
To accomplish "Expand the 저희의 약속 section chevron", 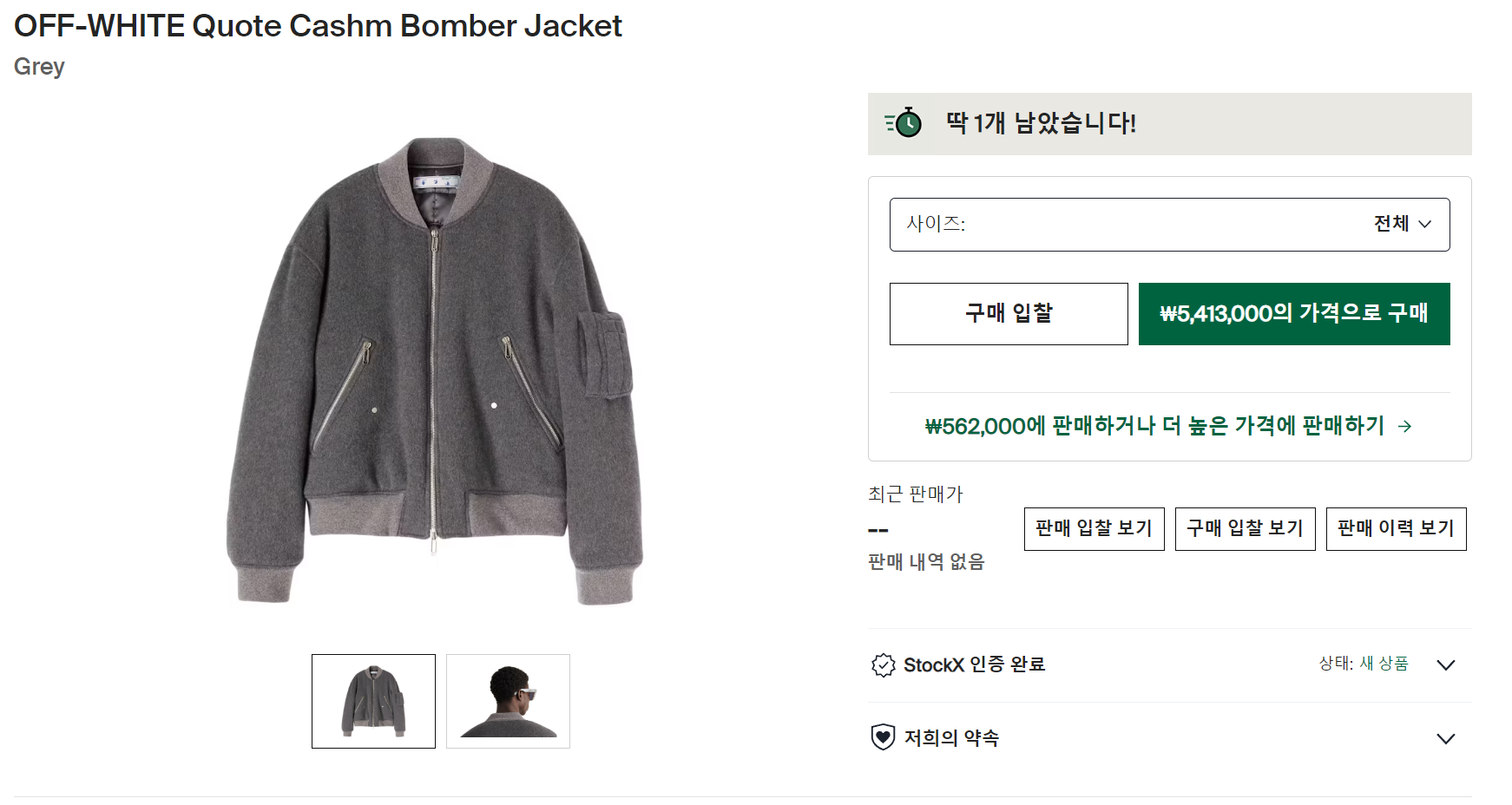I will [x=1445, y=739].
